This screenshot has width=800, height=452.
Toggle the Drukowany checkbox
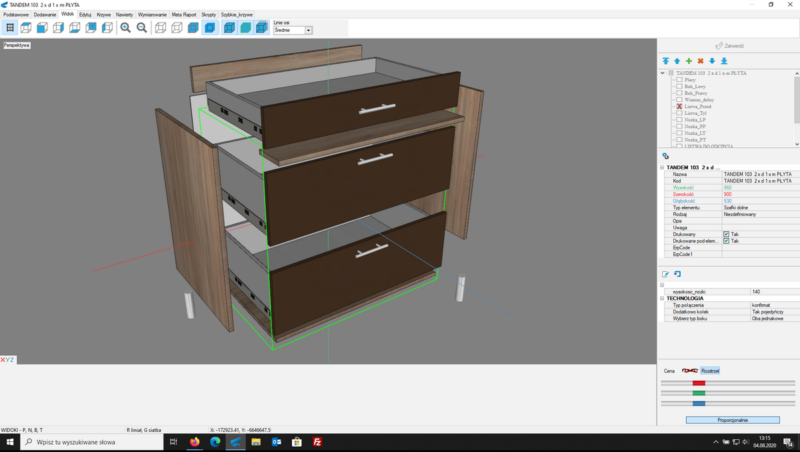(x=726, y=234)
